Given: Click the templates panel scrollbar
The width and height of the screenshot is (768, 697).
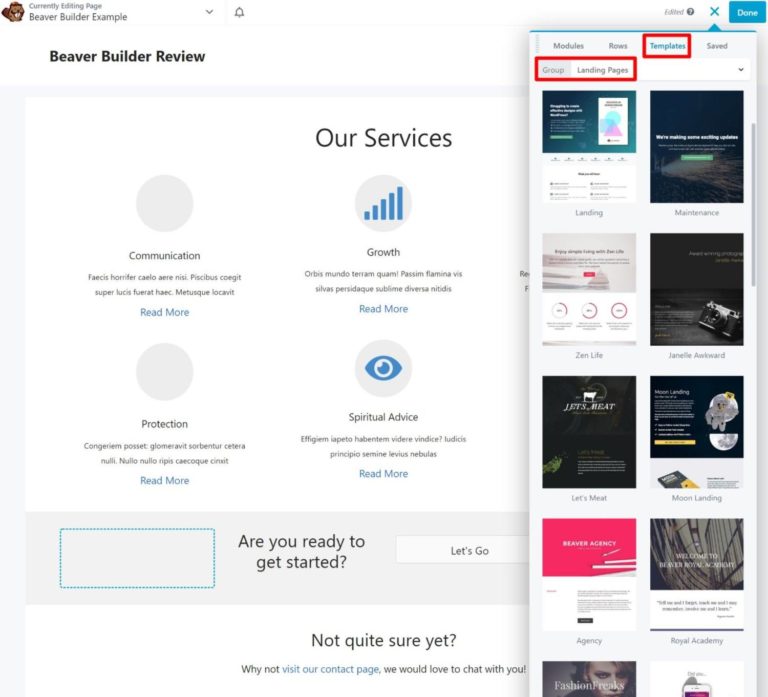Looking at the screenshot, I should (754, 204).
